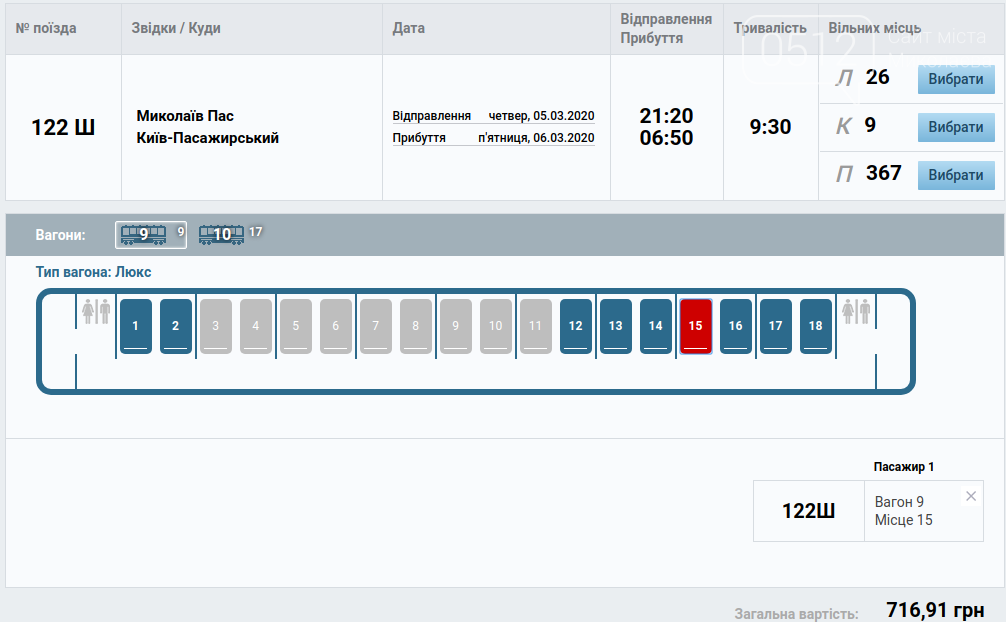Choose Купе class with Вибрати button
Screen dimensions: 1006x622
point(956,127)
